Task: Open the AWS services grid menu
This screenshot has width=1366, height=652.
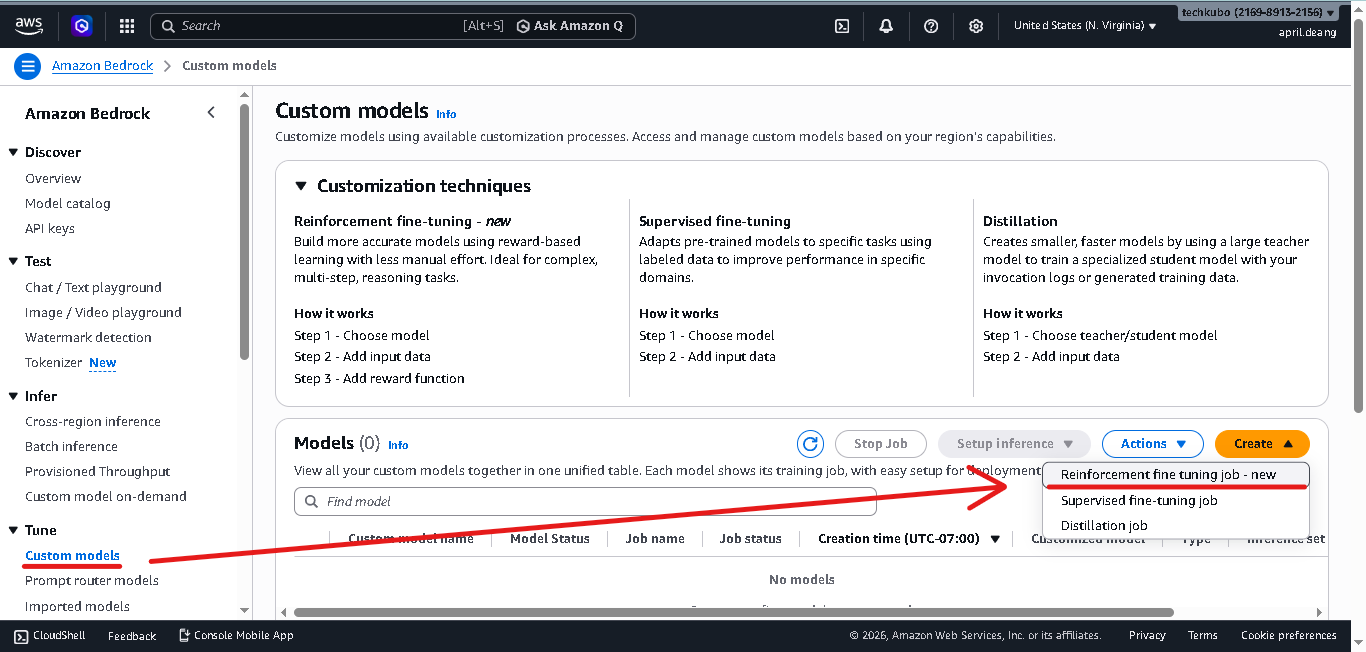Action: [x=126, y=25]
